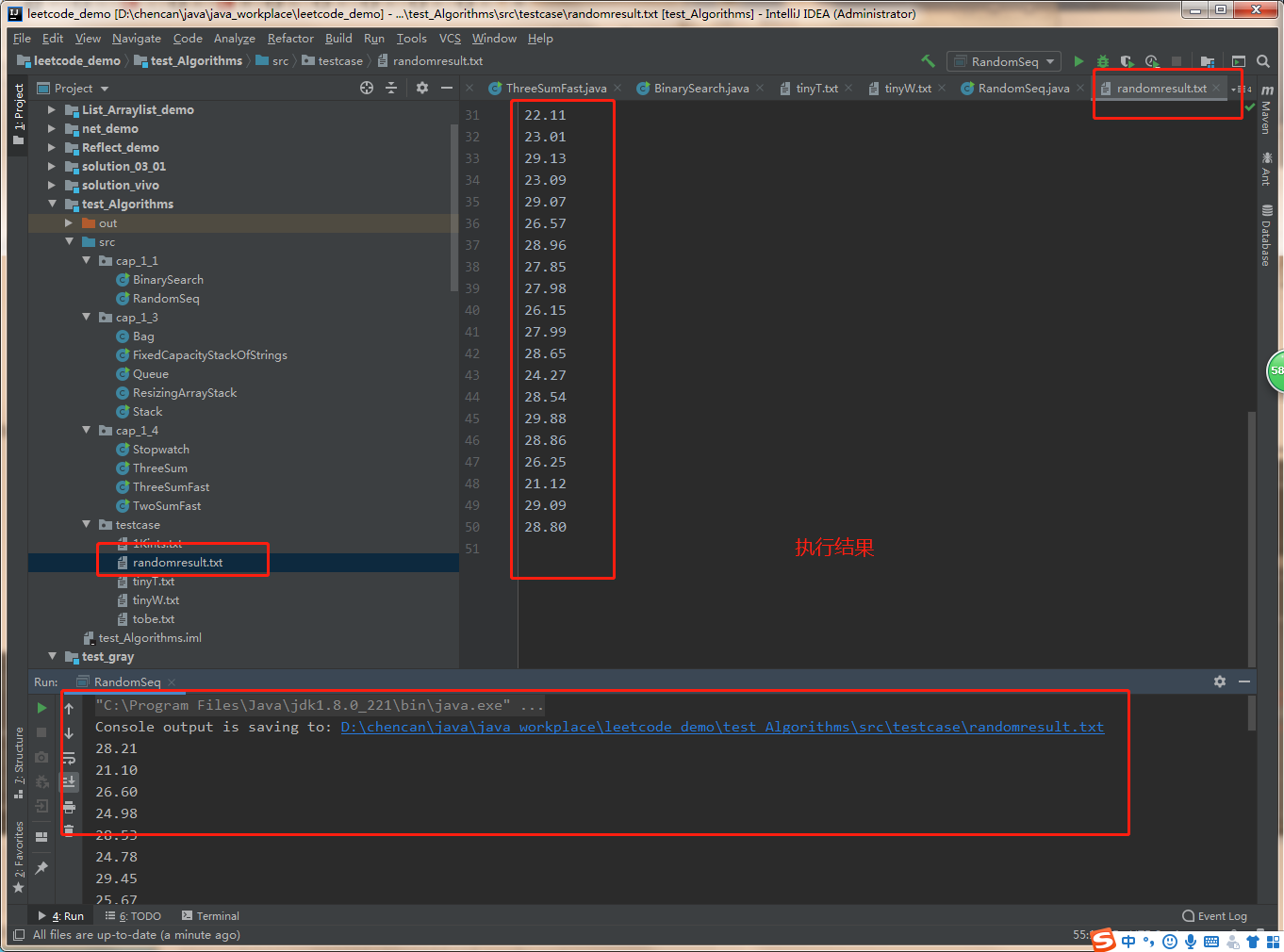1284x952 pixels.
Task: Select randomresult.txt in the project tree
Action: [177, 563]
